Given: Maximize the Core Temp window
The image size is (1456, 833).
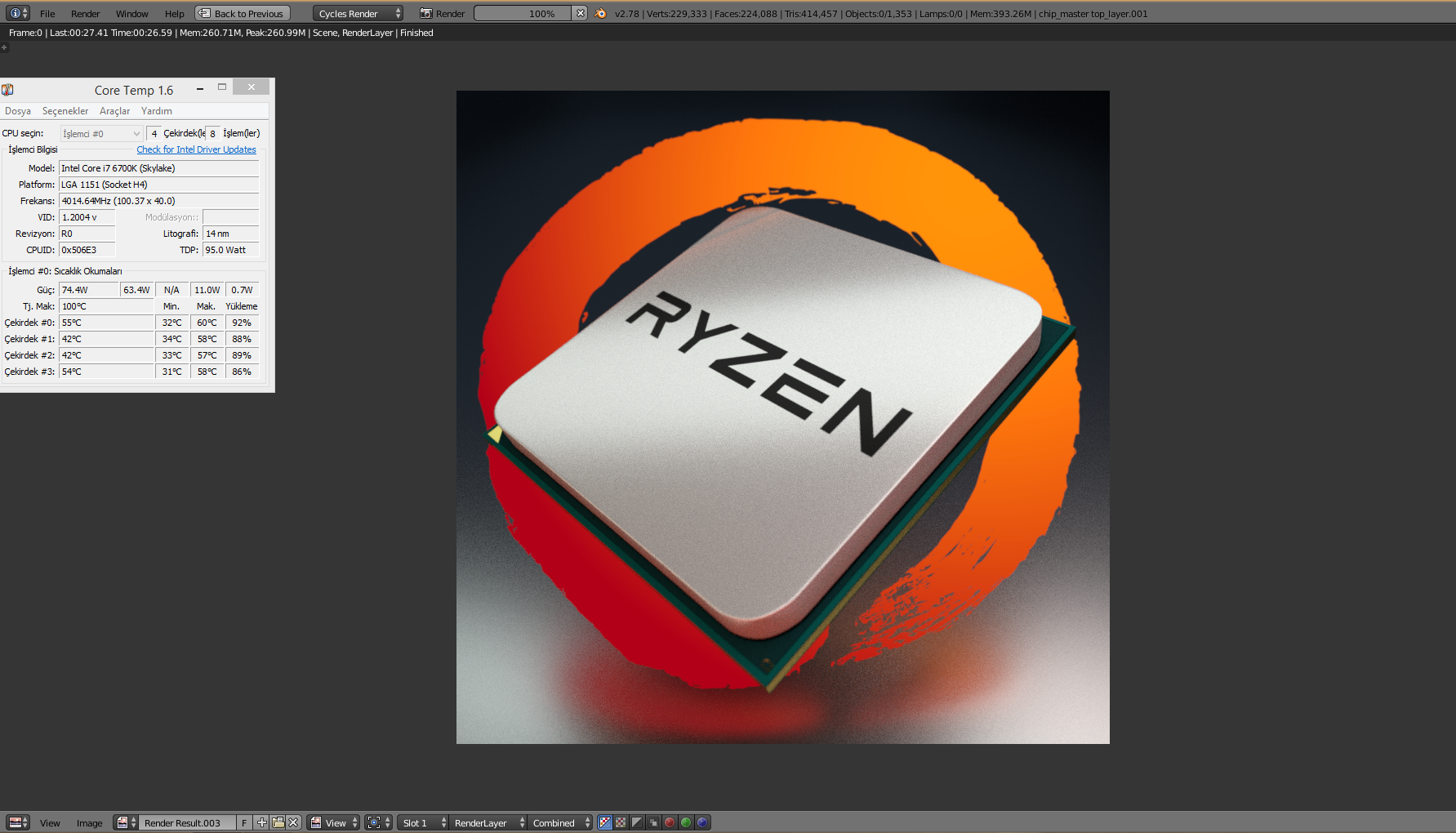Looking at the screenshot, I should [221, 87].
